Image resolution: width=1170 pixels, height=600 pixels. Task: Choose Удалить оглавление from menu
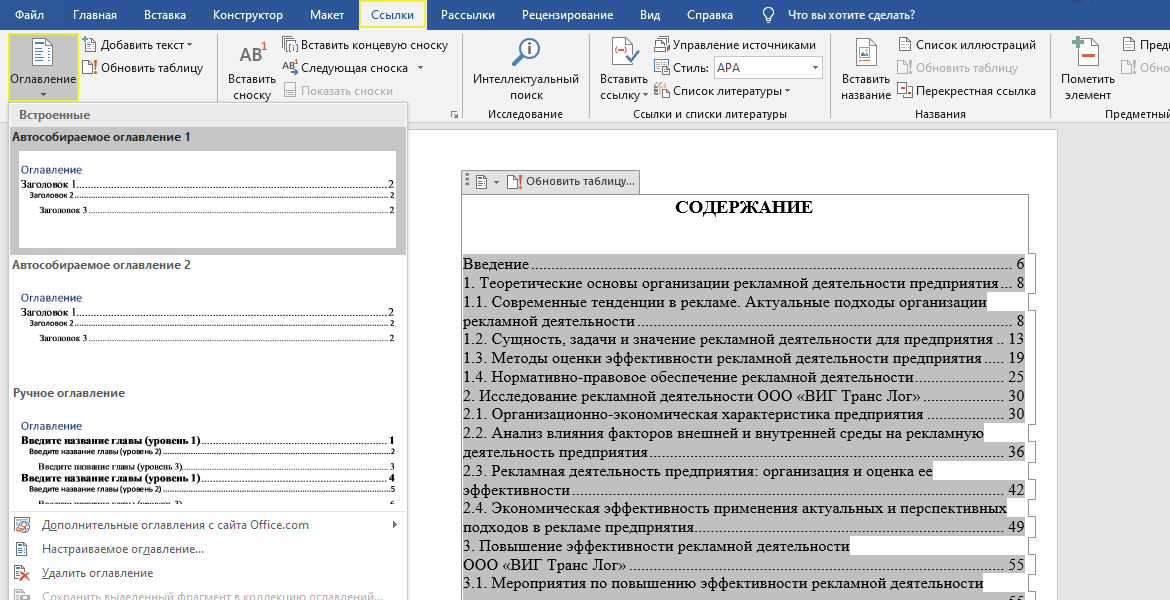point(98,573)
